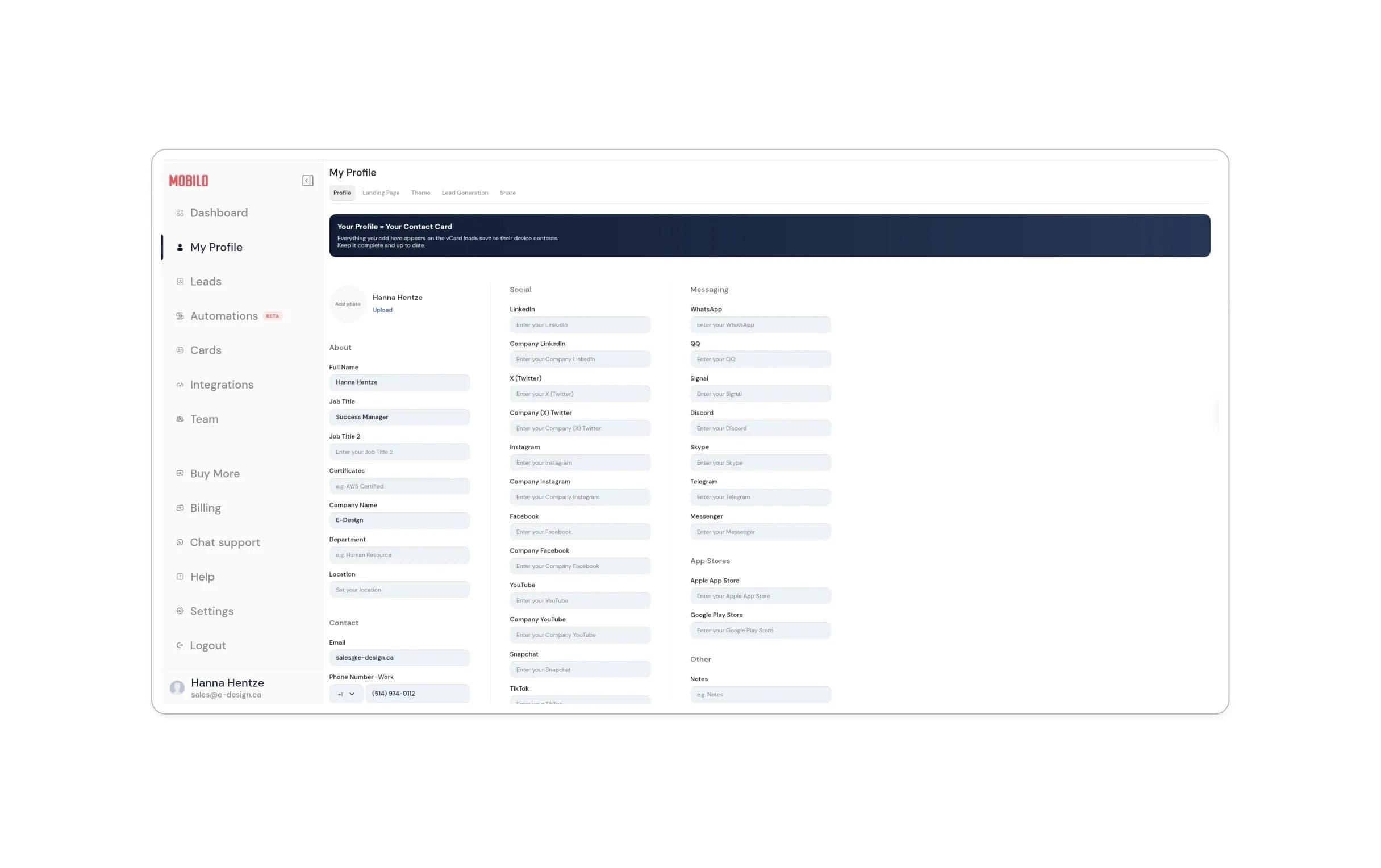Click the Dashboard grid icon
This screenshot has height=868, width=1381.
point(180,212)
